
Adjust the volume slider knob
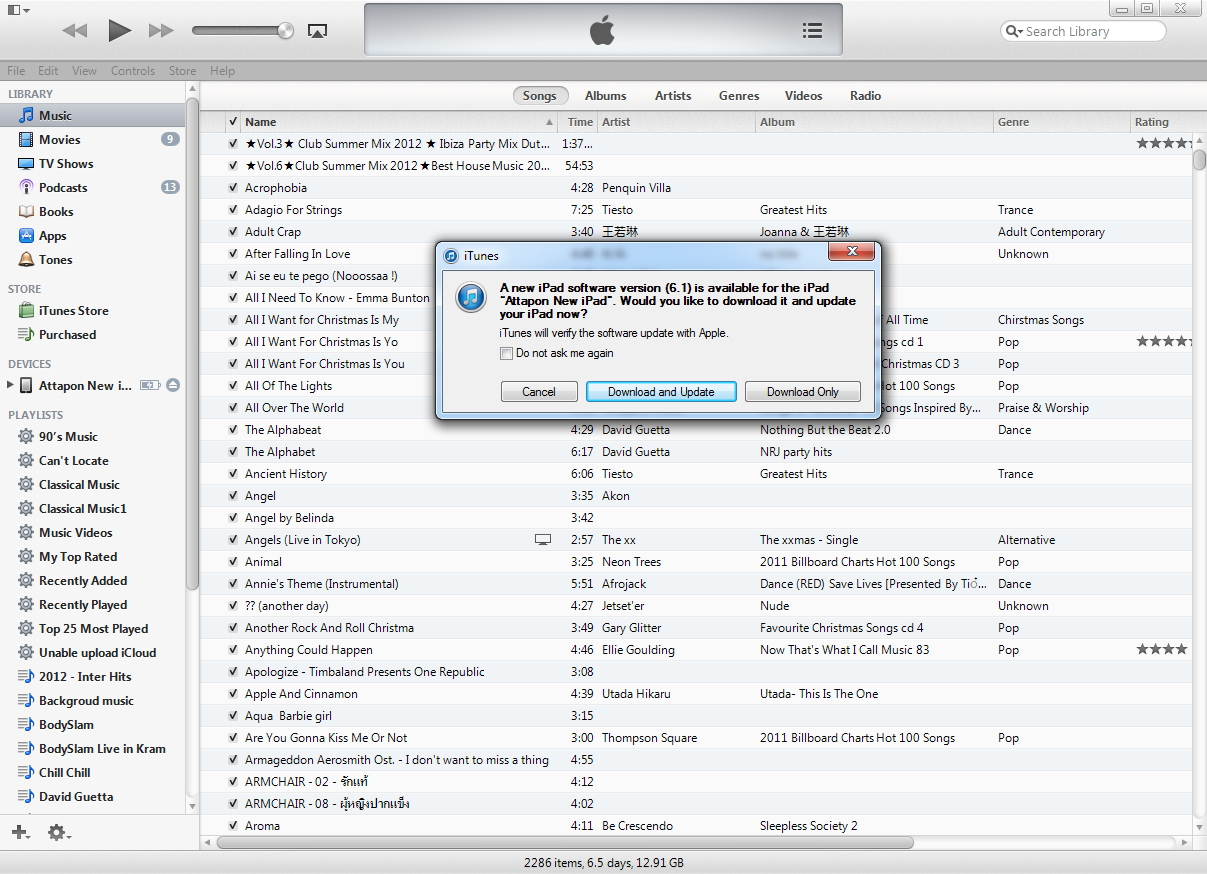pos(286,30)
